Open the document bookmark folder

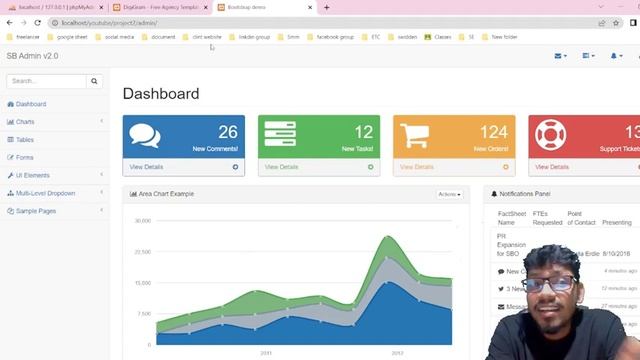point(158,37)
